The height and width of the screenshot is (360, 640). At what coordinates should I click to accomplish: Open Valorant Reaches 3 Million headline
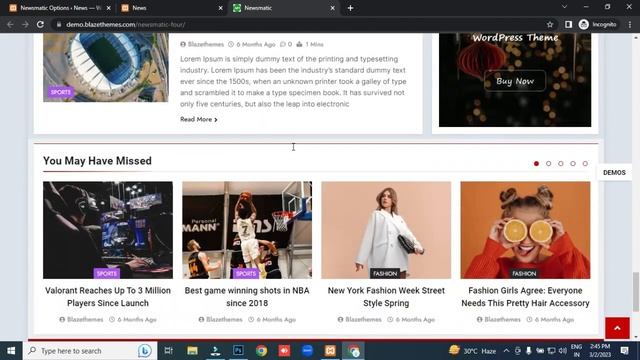[108, 297]
